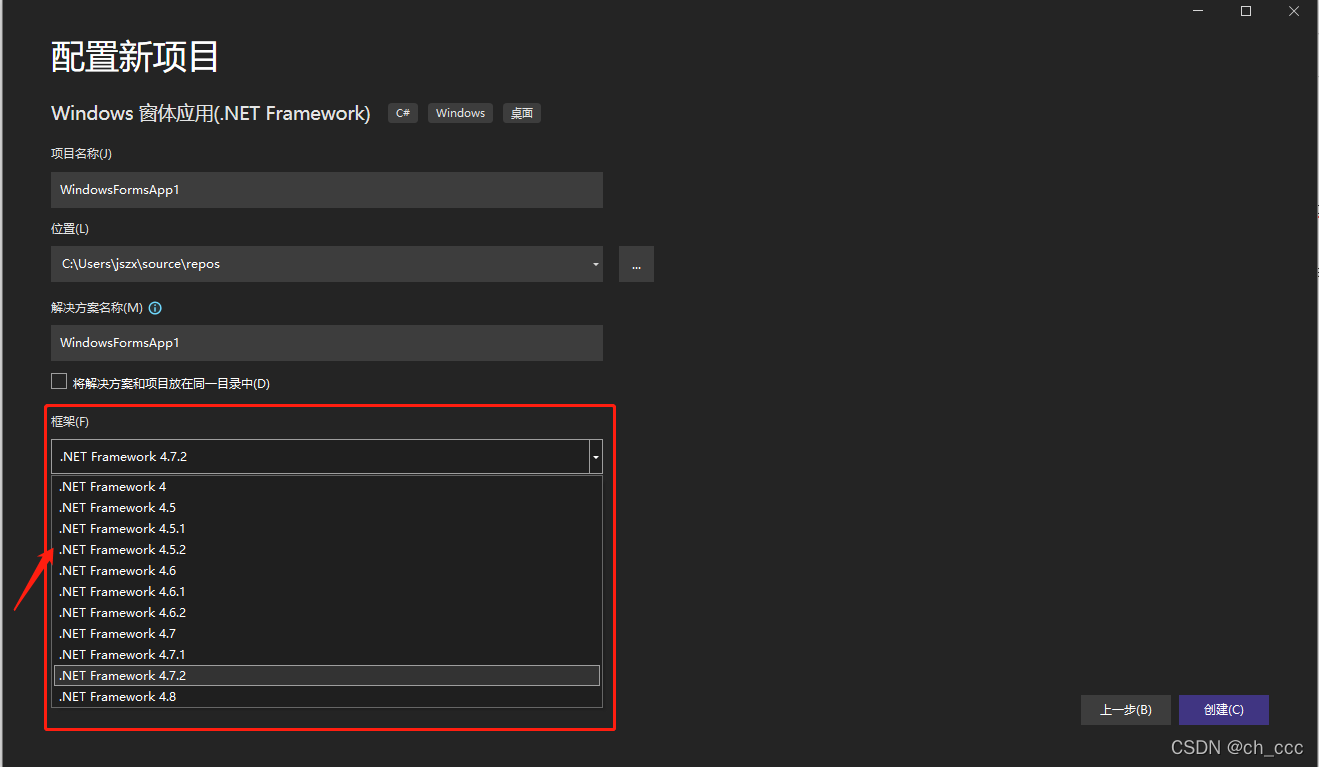
Task: Click the Windows tag badge
Action: (460, 113)
